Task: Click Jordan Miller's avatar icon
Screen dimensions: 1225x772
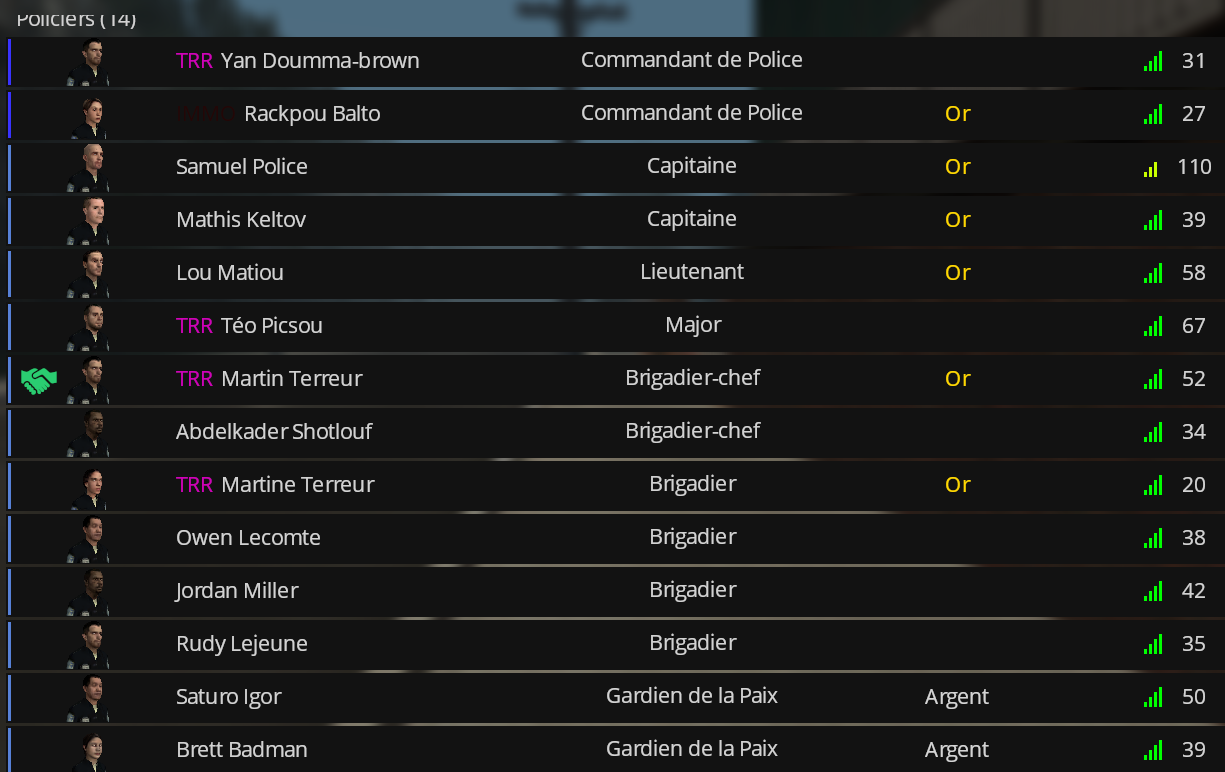Action: point(91,592)
